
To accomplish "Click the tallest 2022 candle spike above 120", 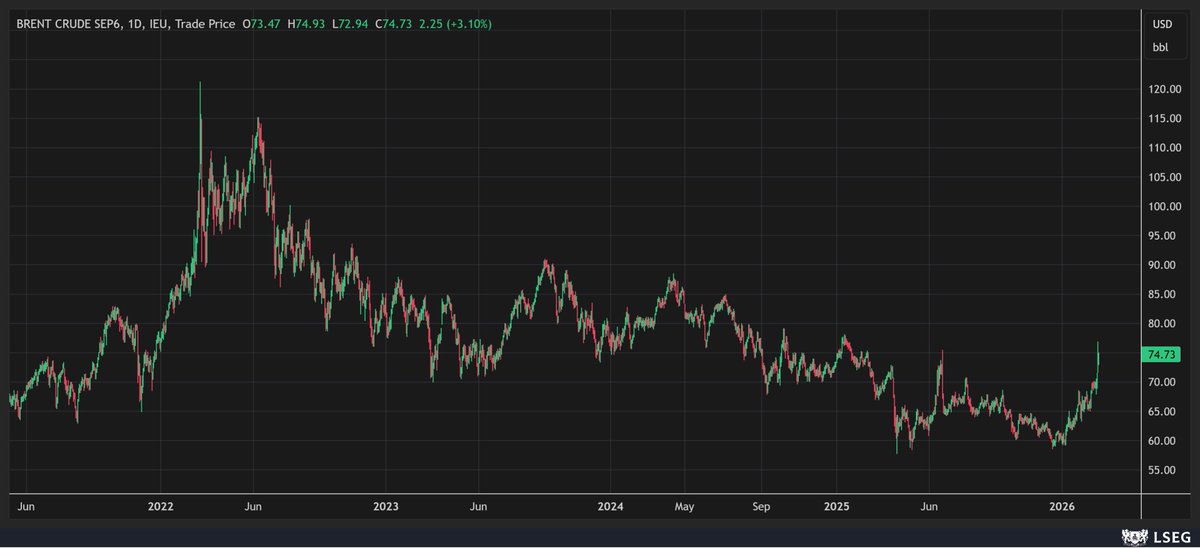I will tap(200, 100).
